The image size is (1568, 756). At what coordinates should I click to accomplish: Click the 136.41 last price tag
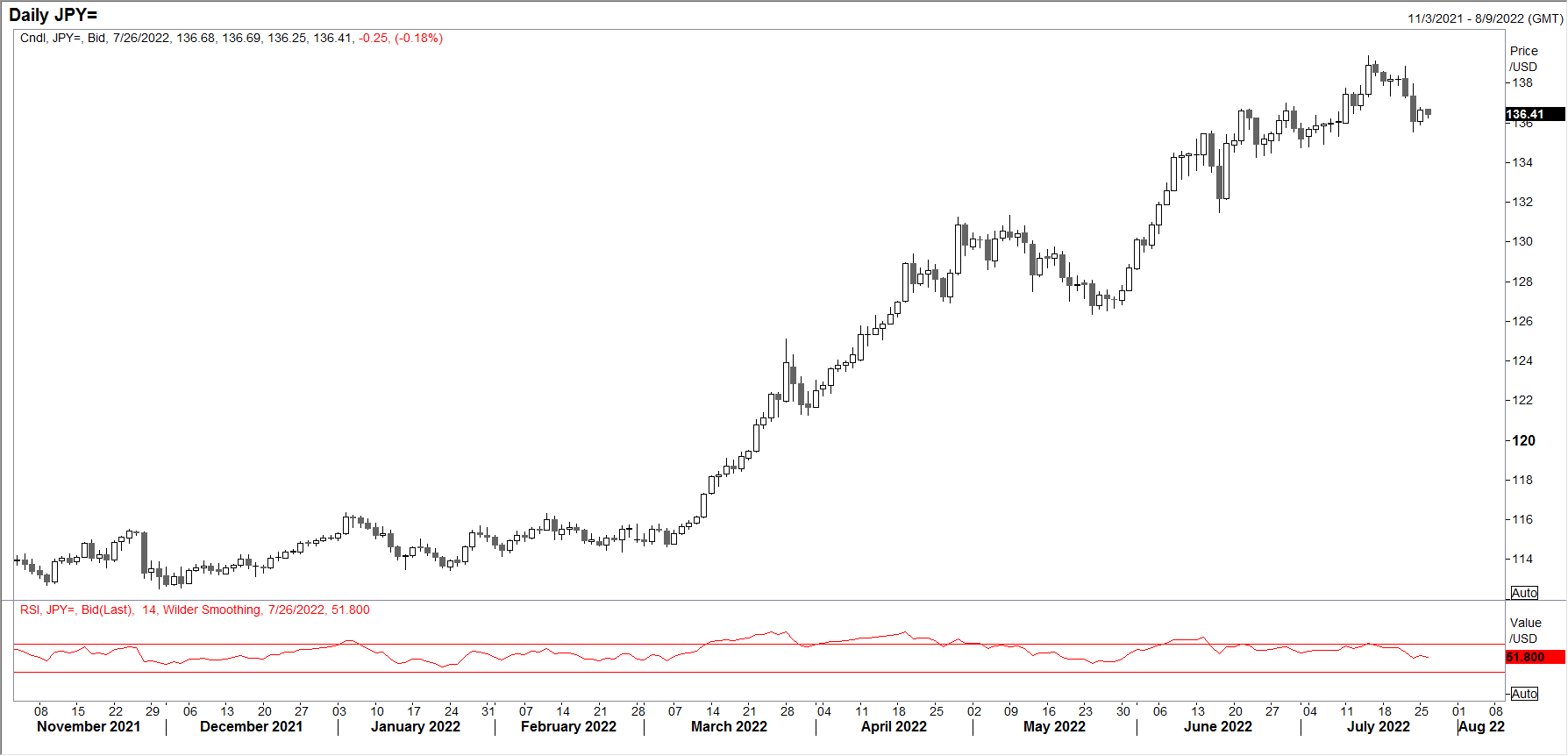[1535, 114]
